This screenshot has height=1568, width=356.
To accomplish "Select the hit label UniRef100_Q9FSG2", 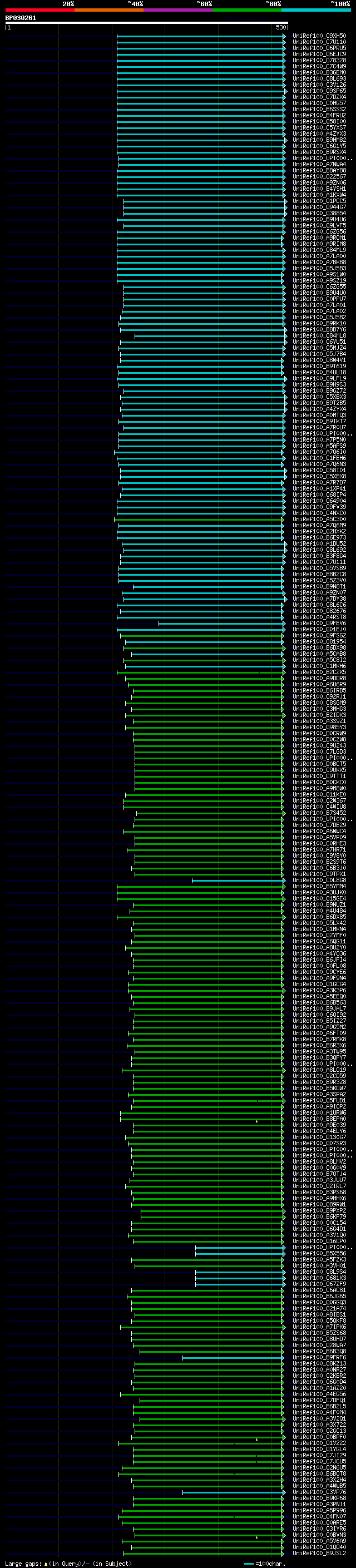I will point(319,635).
